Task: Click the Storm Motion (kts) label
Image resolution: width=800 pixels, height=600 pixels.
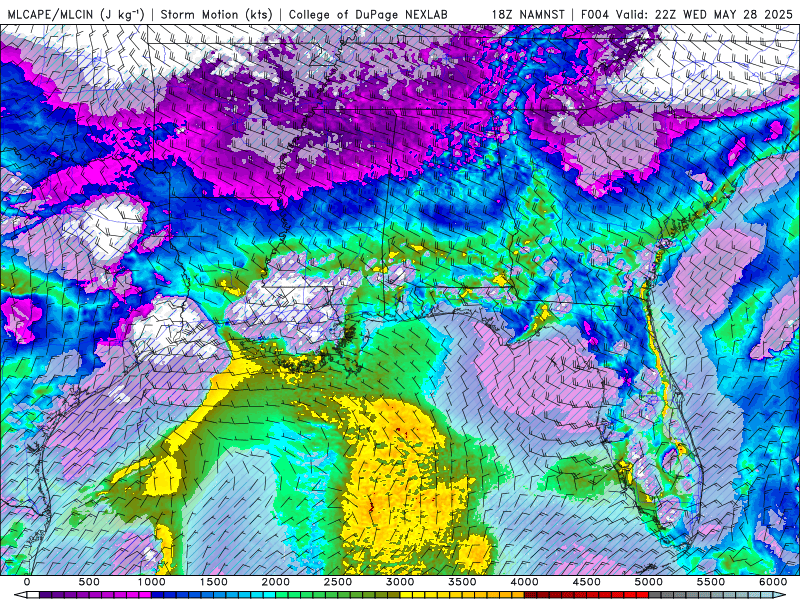Action: click(217, 14)
